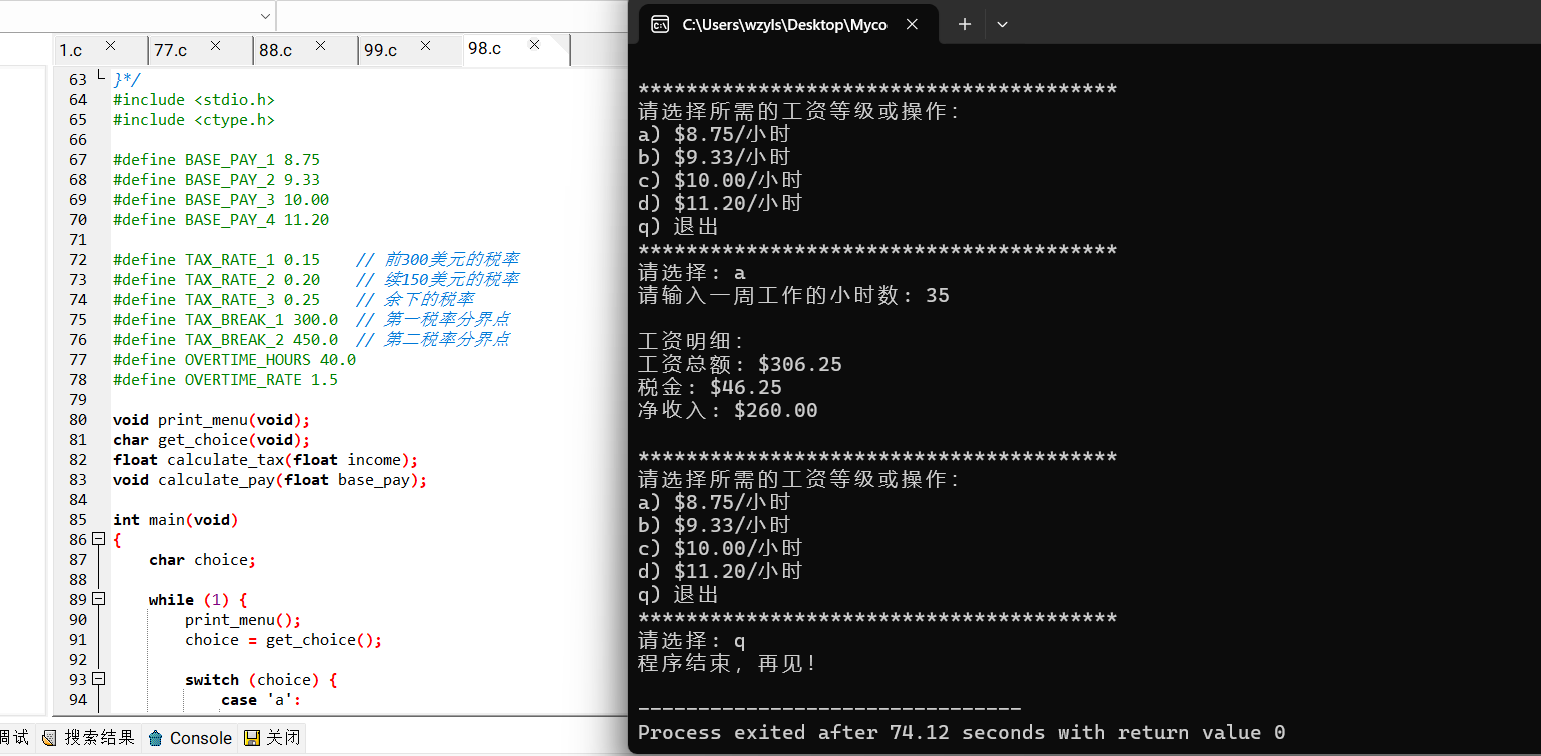Click the '#define BASE_PAY_4 11.20' line
This screenshot has width=1541, height=756.
221,220
